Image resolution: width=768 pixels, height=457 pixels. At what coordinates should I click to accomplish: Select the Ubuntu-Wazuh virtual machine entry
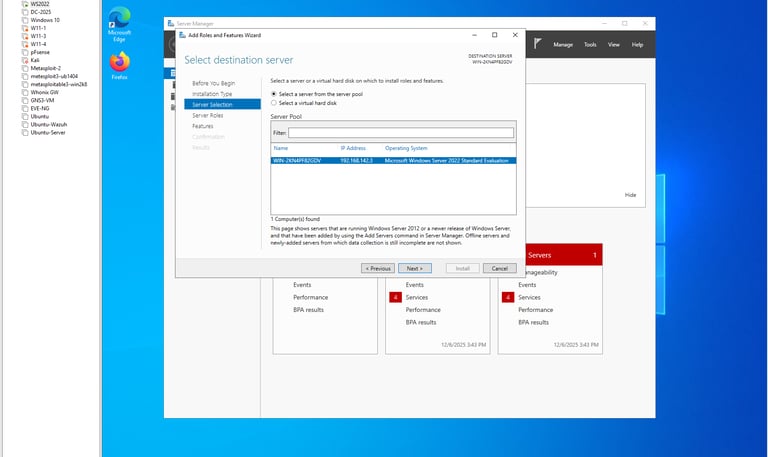click(48, 124)
